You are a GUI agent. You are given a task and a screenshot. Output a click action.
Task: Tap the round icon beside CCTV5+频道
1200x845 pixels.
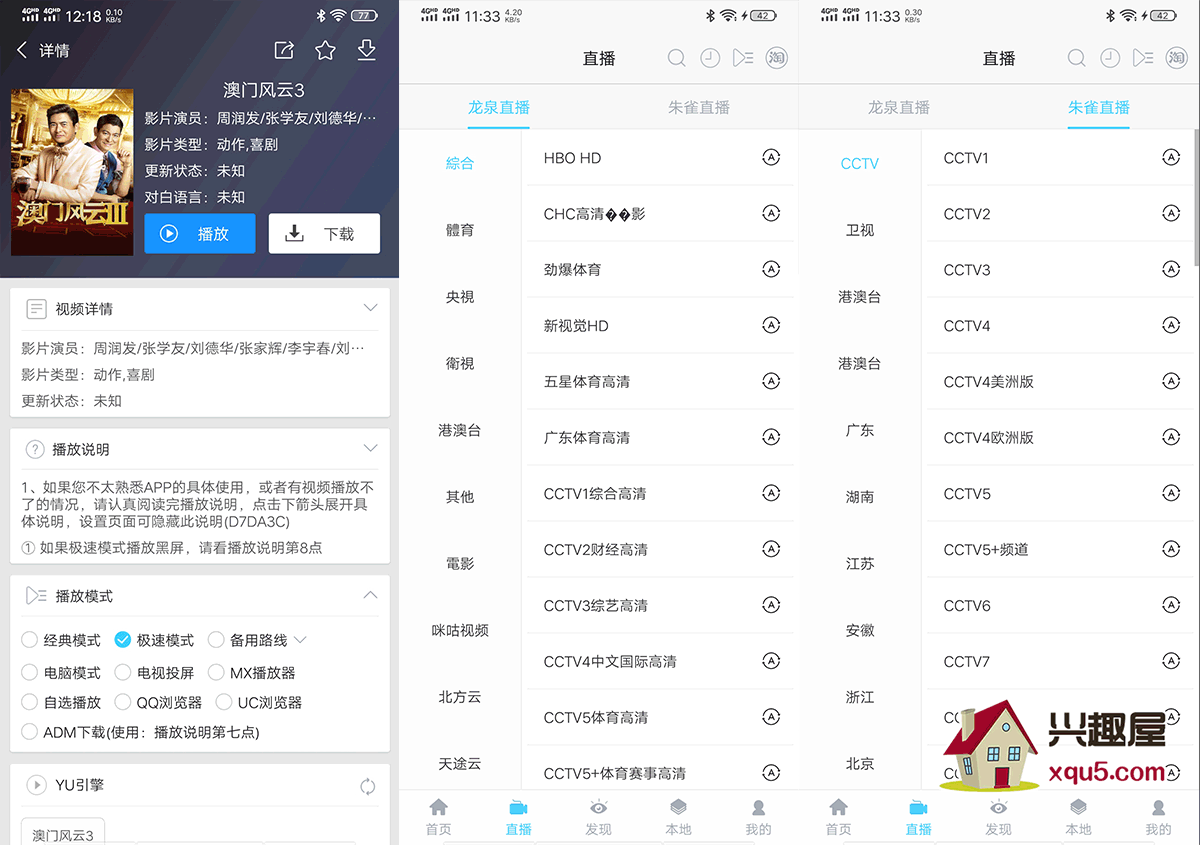[1171, 549]
